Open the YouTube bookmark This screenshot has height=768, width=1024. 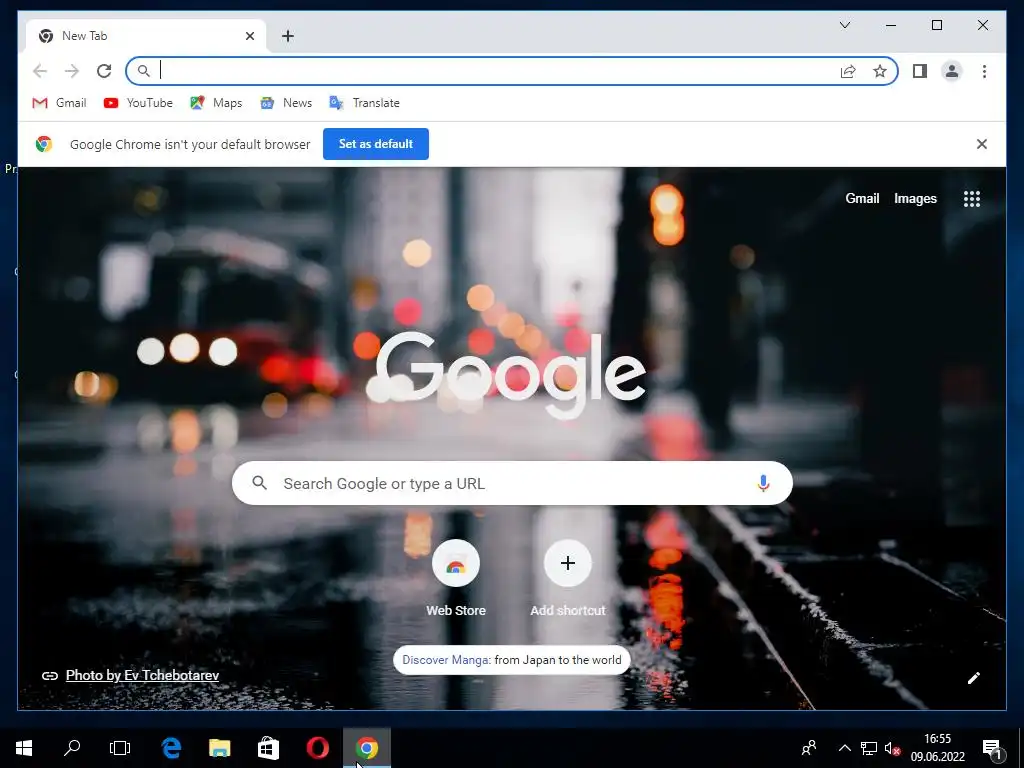138,103
